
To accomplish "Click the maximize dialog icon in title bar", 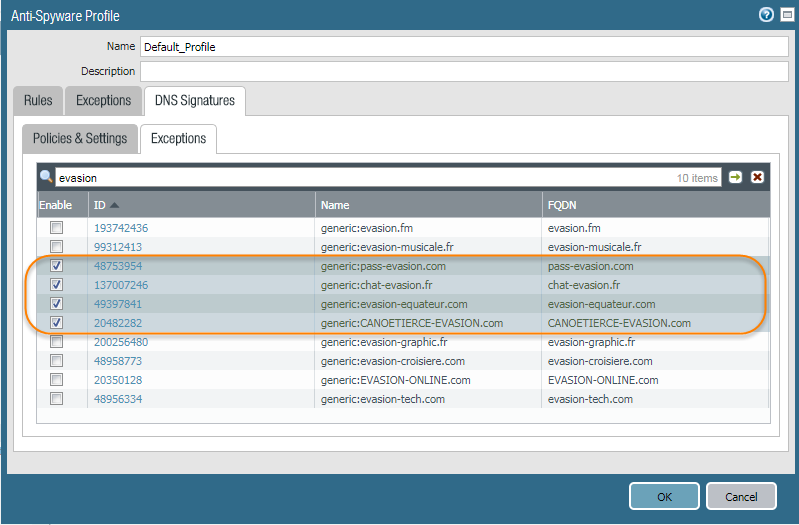I will point(784,15).
